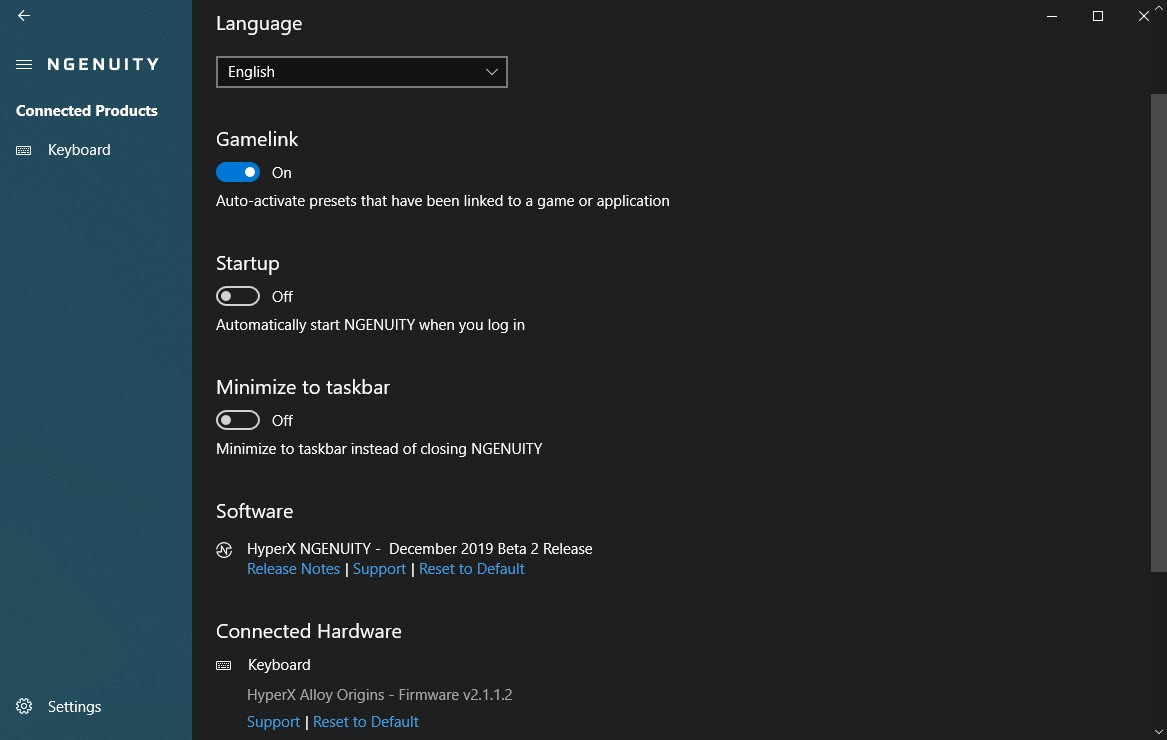Click 'Auto-activate presets' description text
The height and width of the screenshot is (740, 1167).
tap(443, 201)
